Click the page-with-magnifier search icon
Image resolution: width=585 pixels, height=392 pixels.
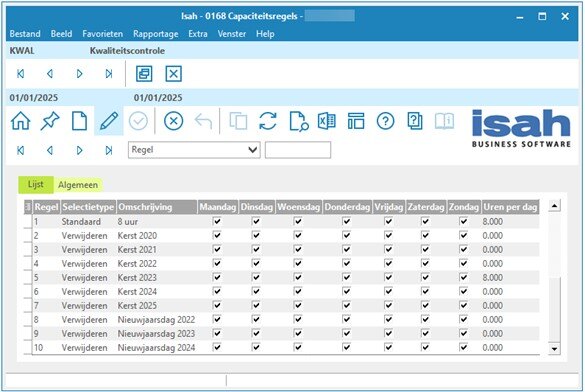[x=298, y=121]
